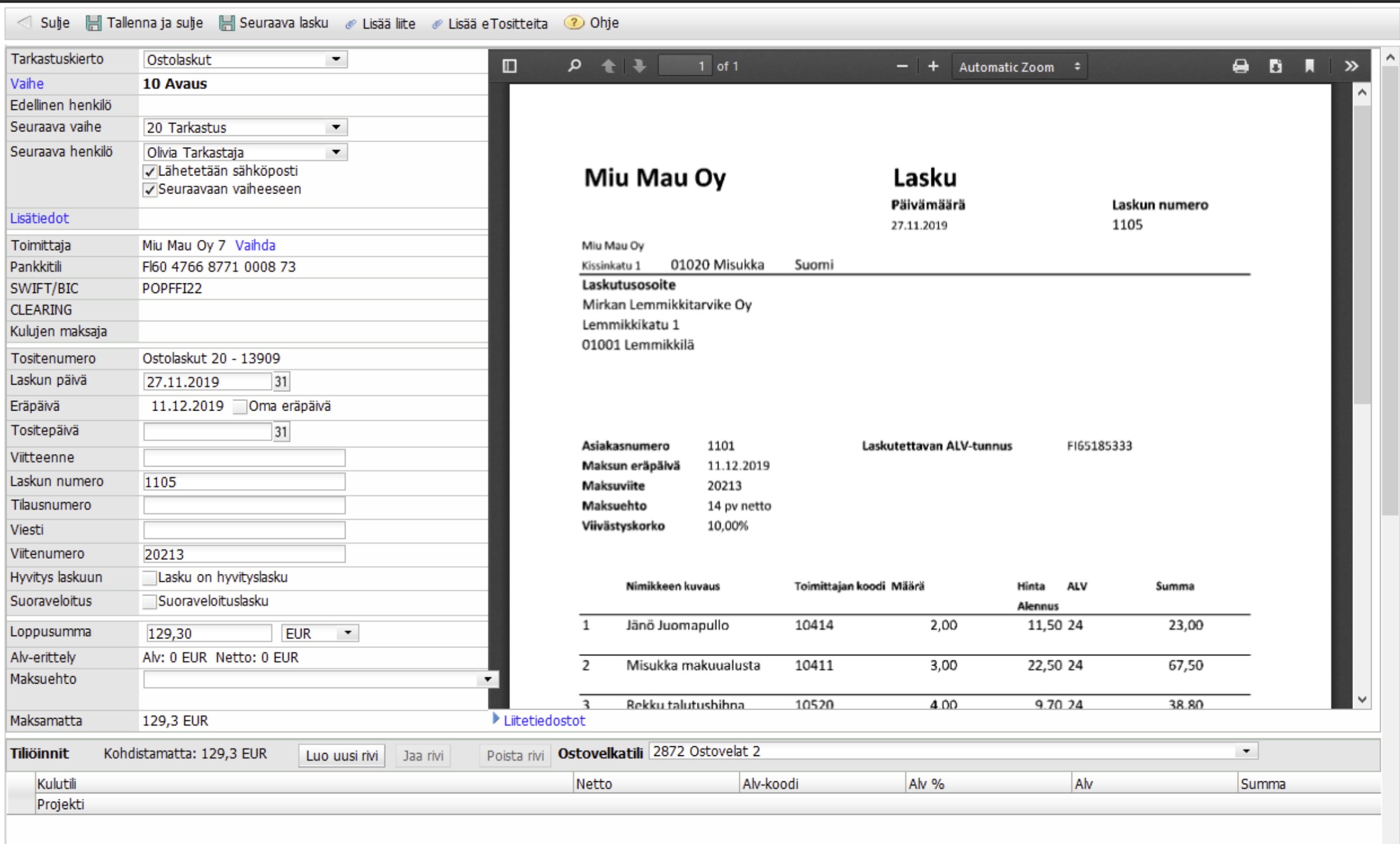
Task: Click Tallenna ja sulje
Action: point(155,23)
